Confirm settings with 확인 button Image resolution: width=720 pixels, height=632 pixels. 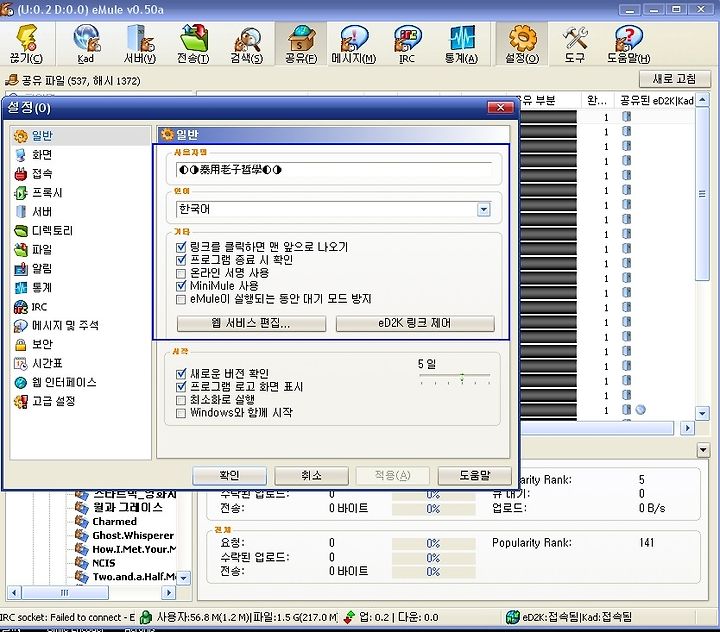click(230, 475)
